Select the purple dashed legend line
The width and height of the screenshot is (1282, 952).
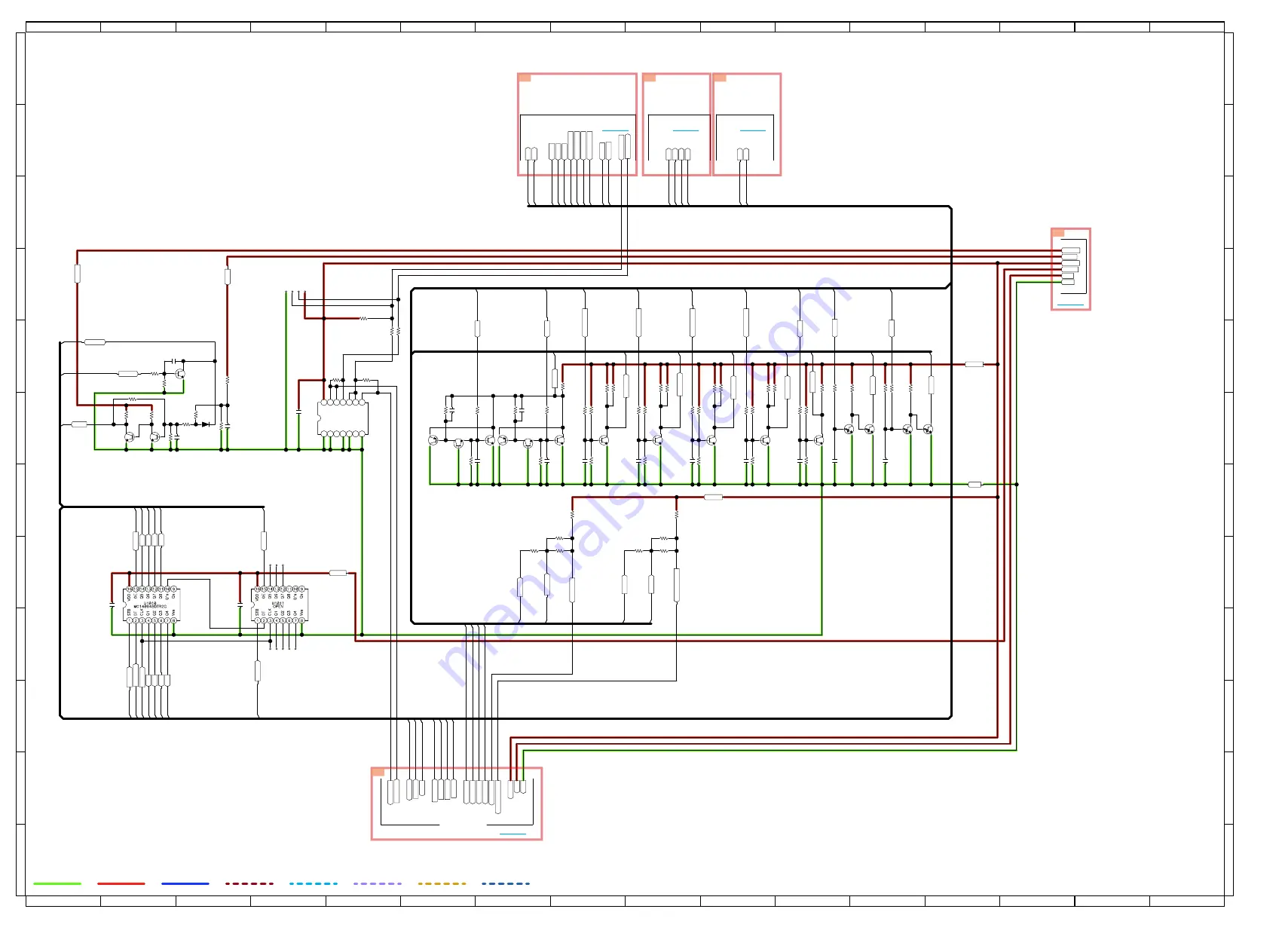[x=378, y=883]
